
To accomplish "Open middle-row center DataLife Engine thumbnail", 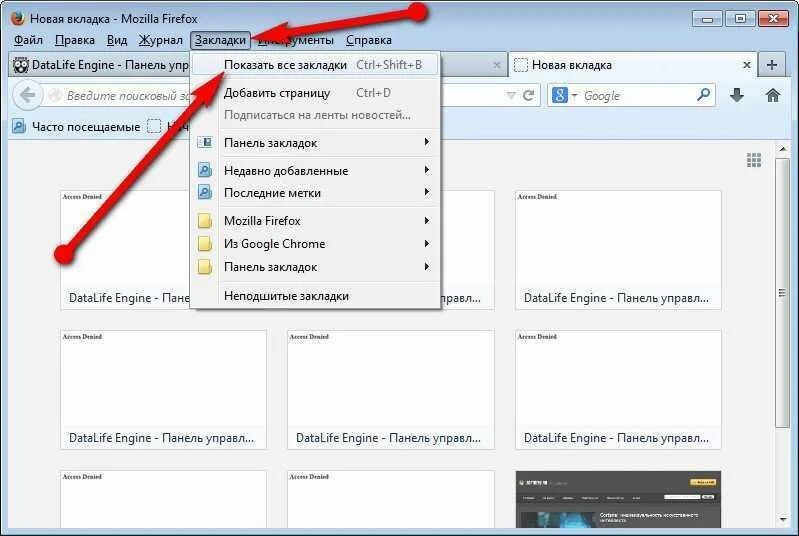I will pyautogui.click(x=390, y=390).
